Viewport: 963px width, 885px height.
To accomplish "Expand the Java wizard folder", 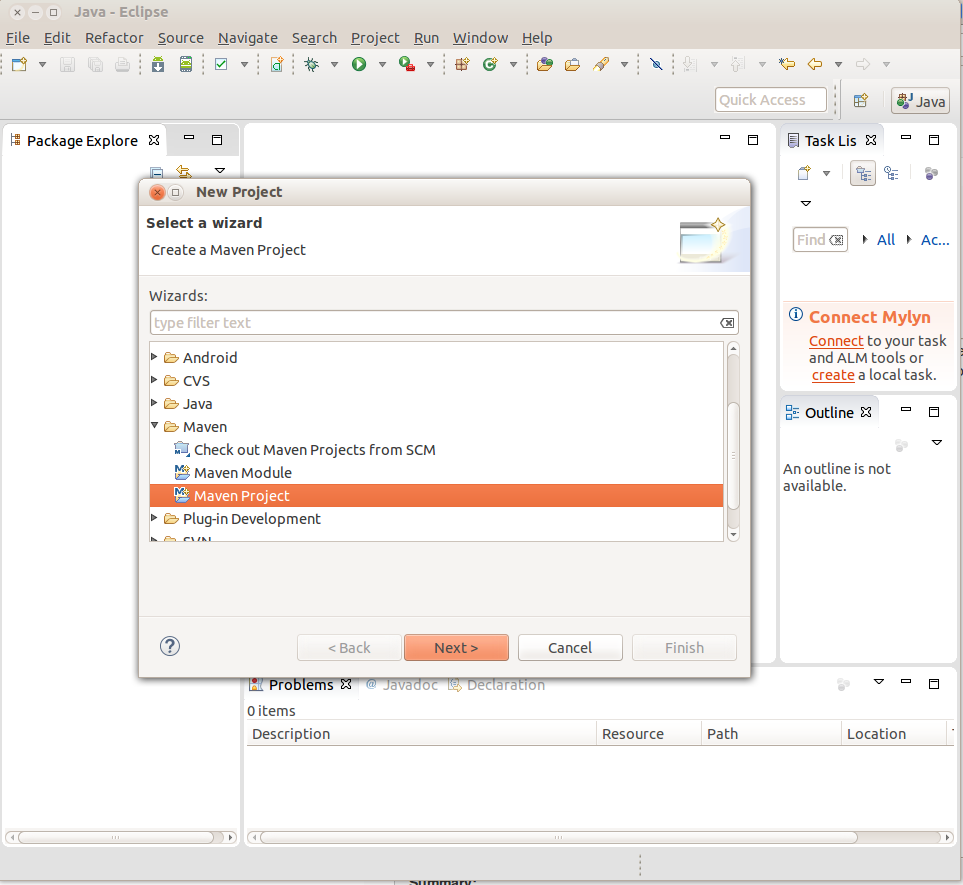I will tap(154, 403).
